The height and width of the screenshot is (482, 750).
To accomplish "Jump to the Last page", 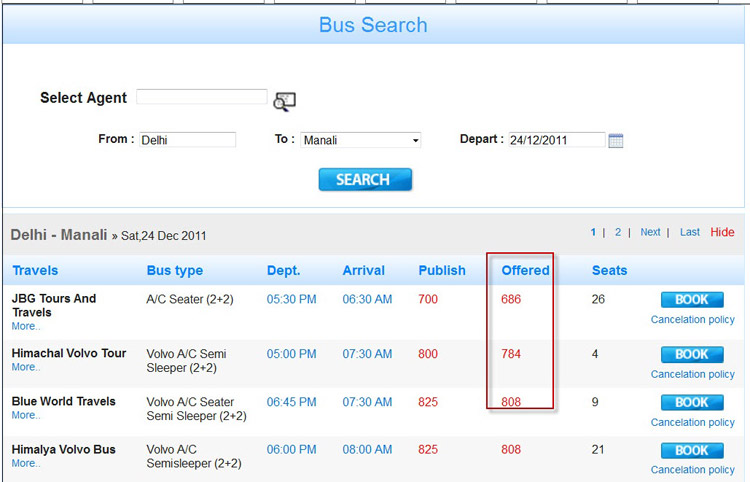I will point(690,232).
